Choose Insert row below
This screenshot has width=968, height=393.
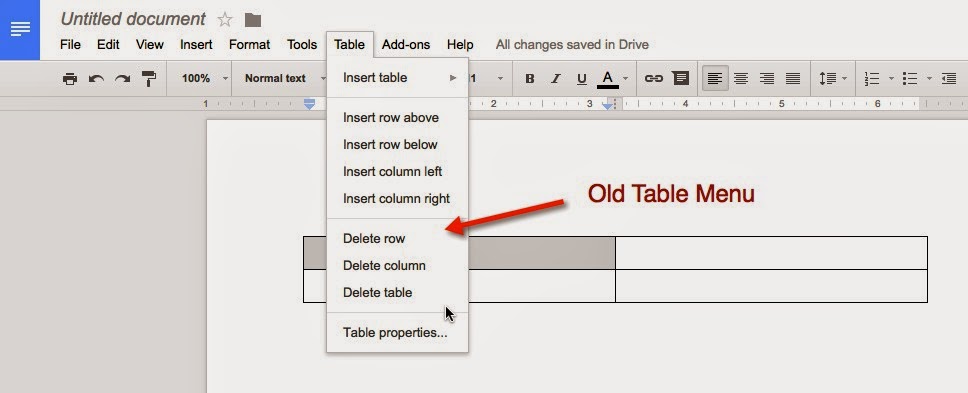coord(398,144)
